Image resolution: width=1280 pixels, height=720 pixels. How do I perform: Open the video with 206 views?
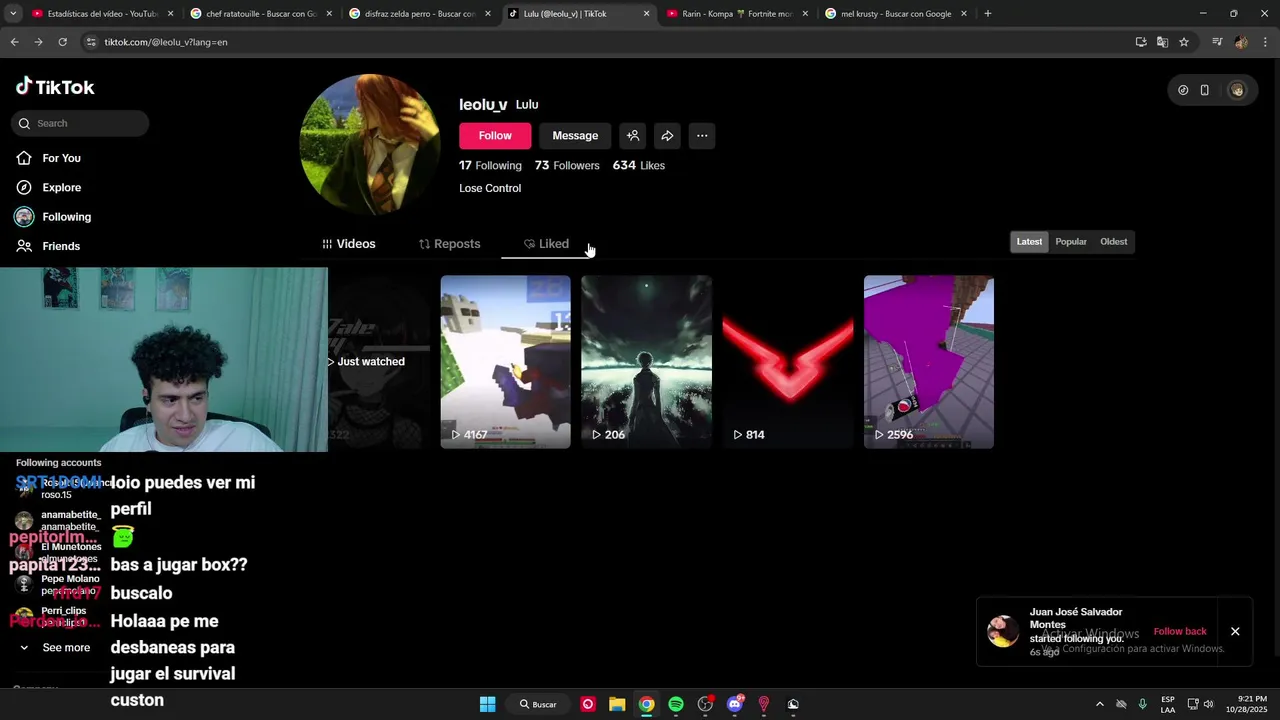[x=647, y=362]
